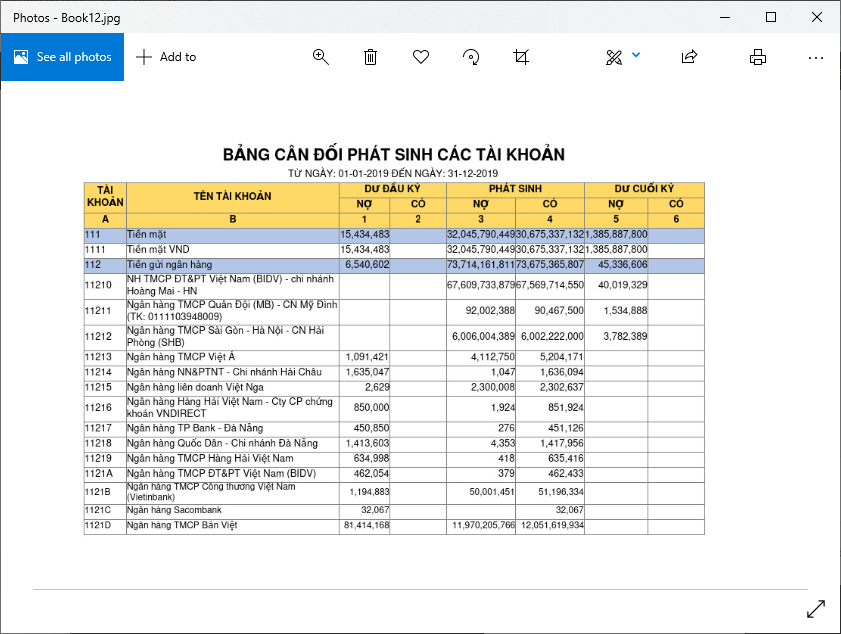
Task: Close the Photos window
Action: point(817,17)
